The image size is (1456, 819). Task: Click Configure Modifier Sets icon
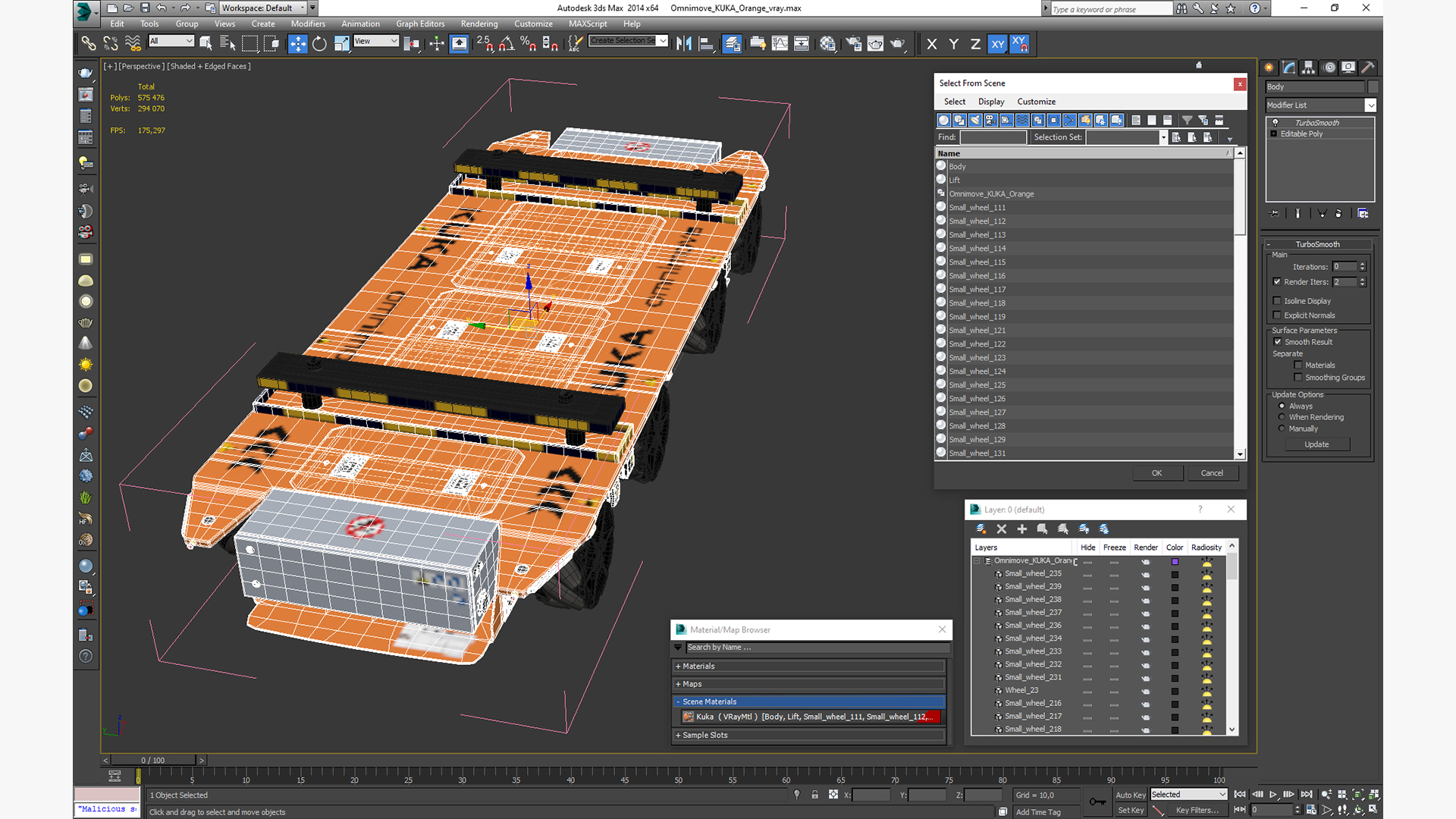pos(1363,214)
